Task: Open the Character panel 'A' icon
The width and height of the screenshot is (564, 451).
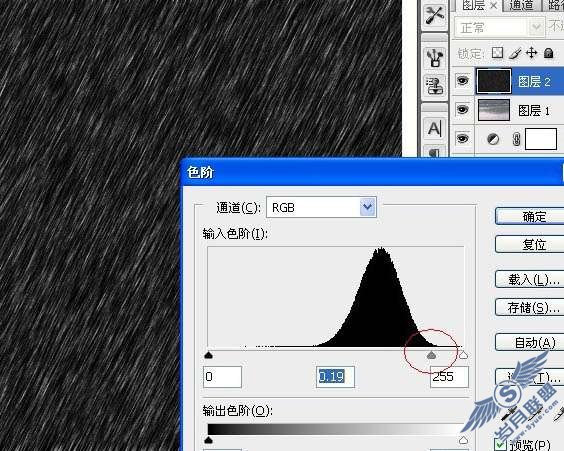Action: point(435,128)
